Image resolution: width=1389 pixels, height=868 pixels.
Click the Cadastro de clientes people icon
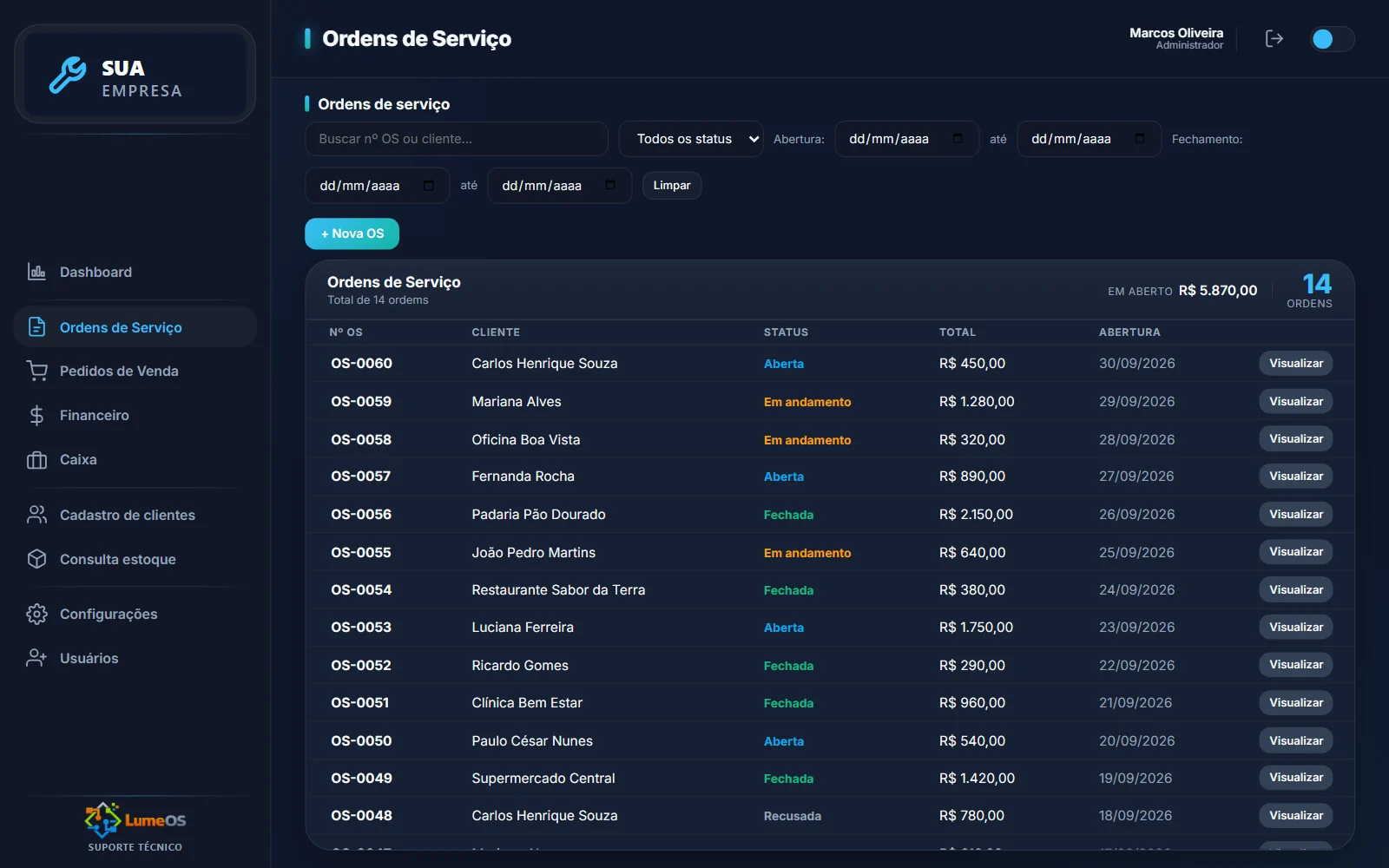pos(36,515)
